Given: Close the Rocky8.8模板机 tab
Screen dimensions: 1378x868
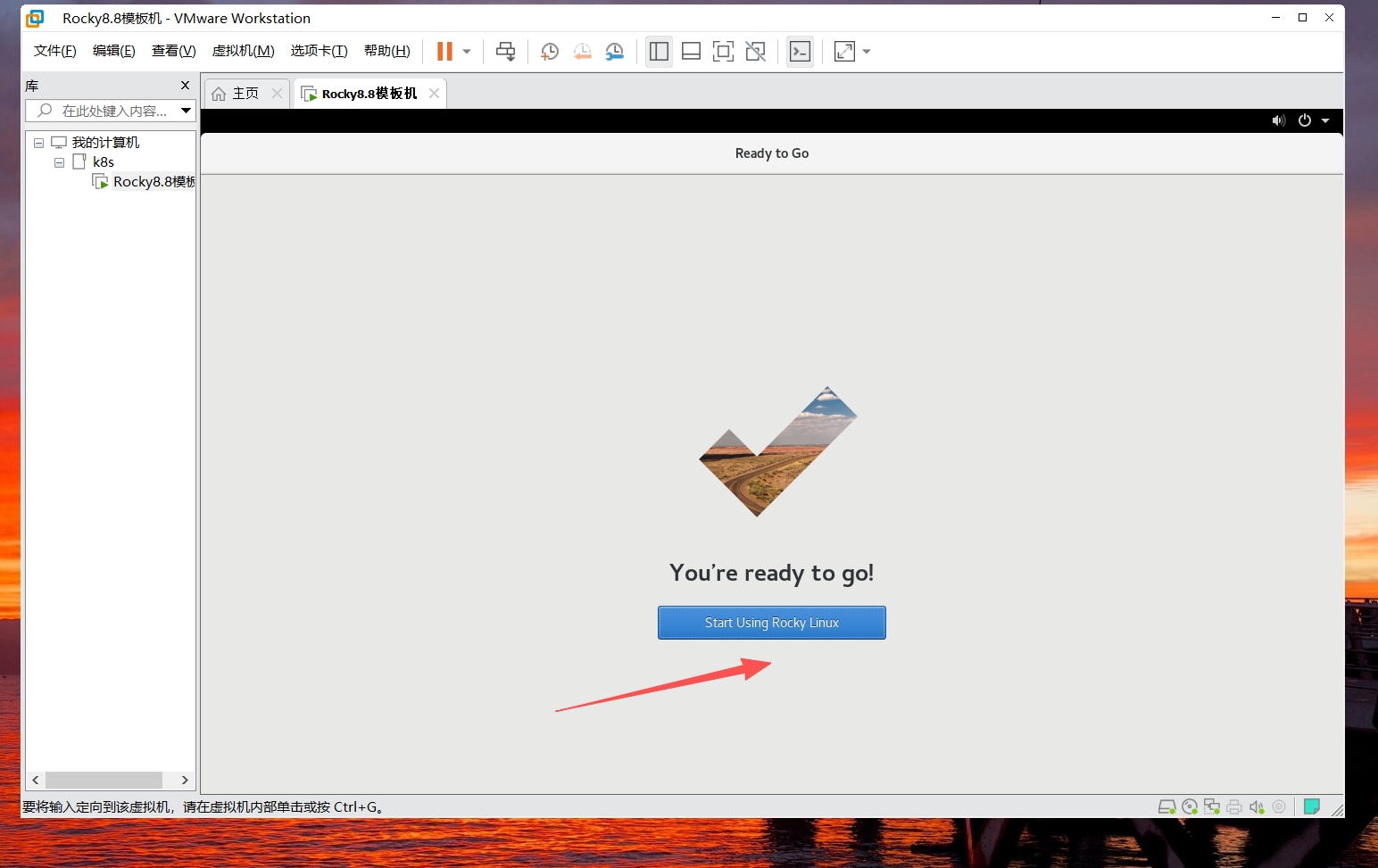Looking at the screenshot, I should point(435,94).
